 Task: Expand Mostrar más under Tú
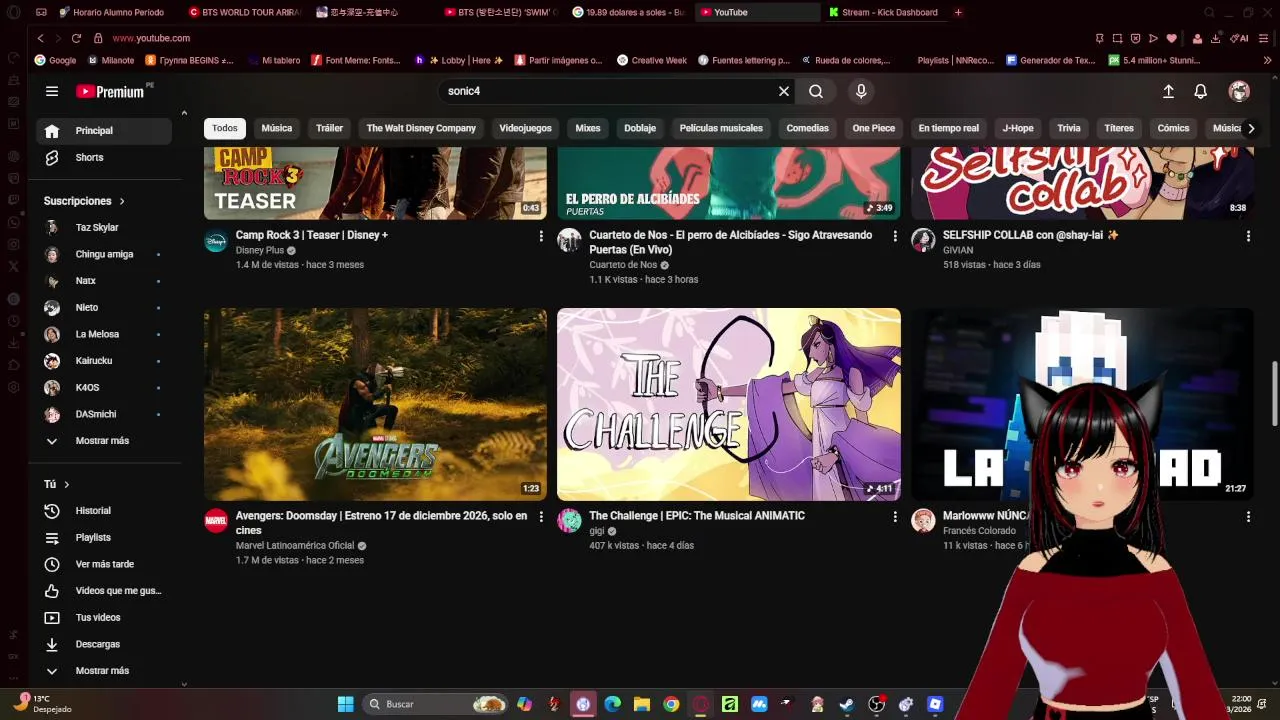pyautogui.click(x=104, y=671)
